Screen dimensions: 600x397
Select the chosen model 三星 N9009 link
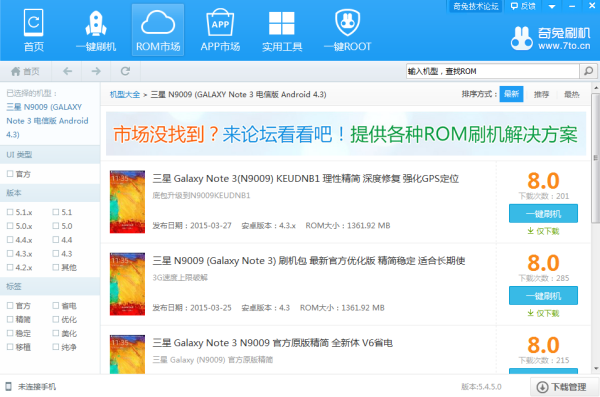(47, 121)
